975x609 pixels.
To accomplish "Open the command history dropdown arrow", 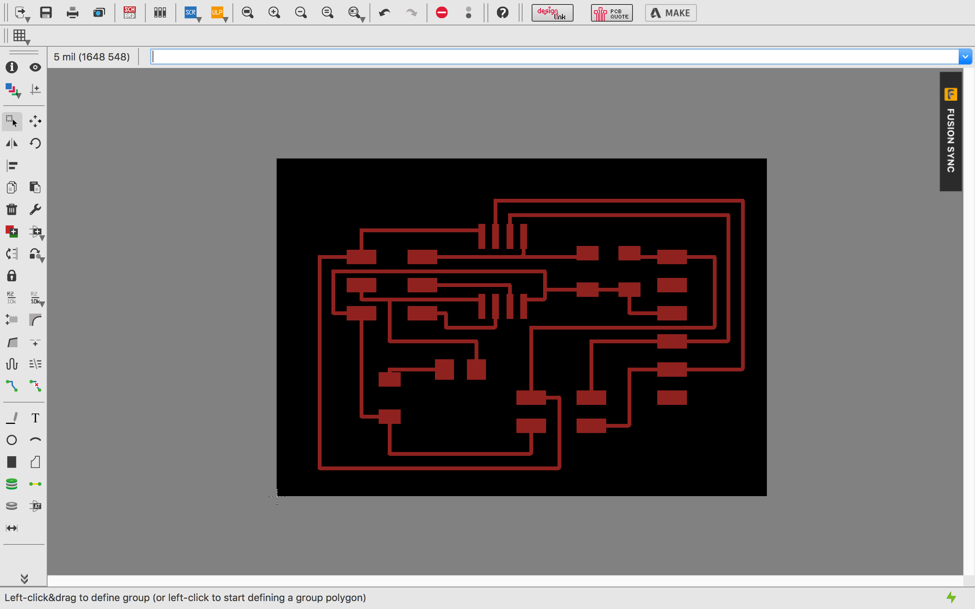I will [964, 57].
